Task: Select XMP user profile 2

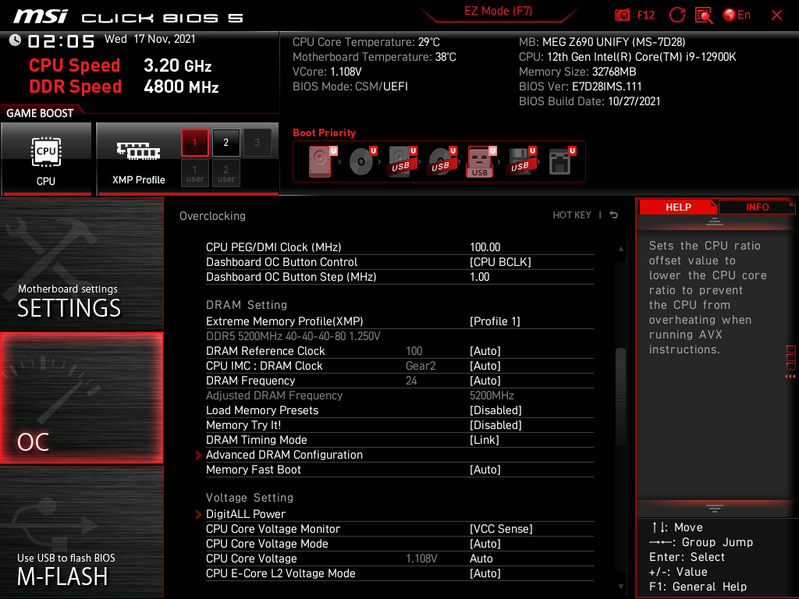Action: point(226,173)
